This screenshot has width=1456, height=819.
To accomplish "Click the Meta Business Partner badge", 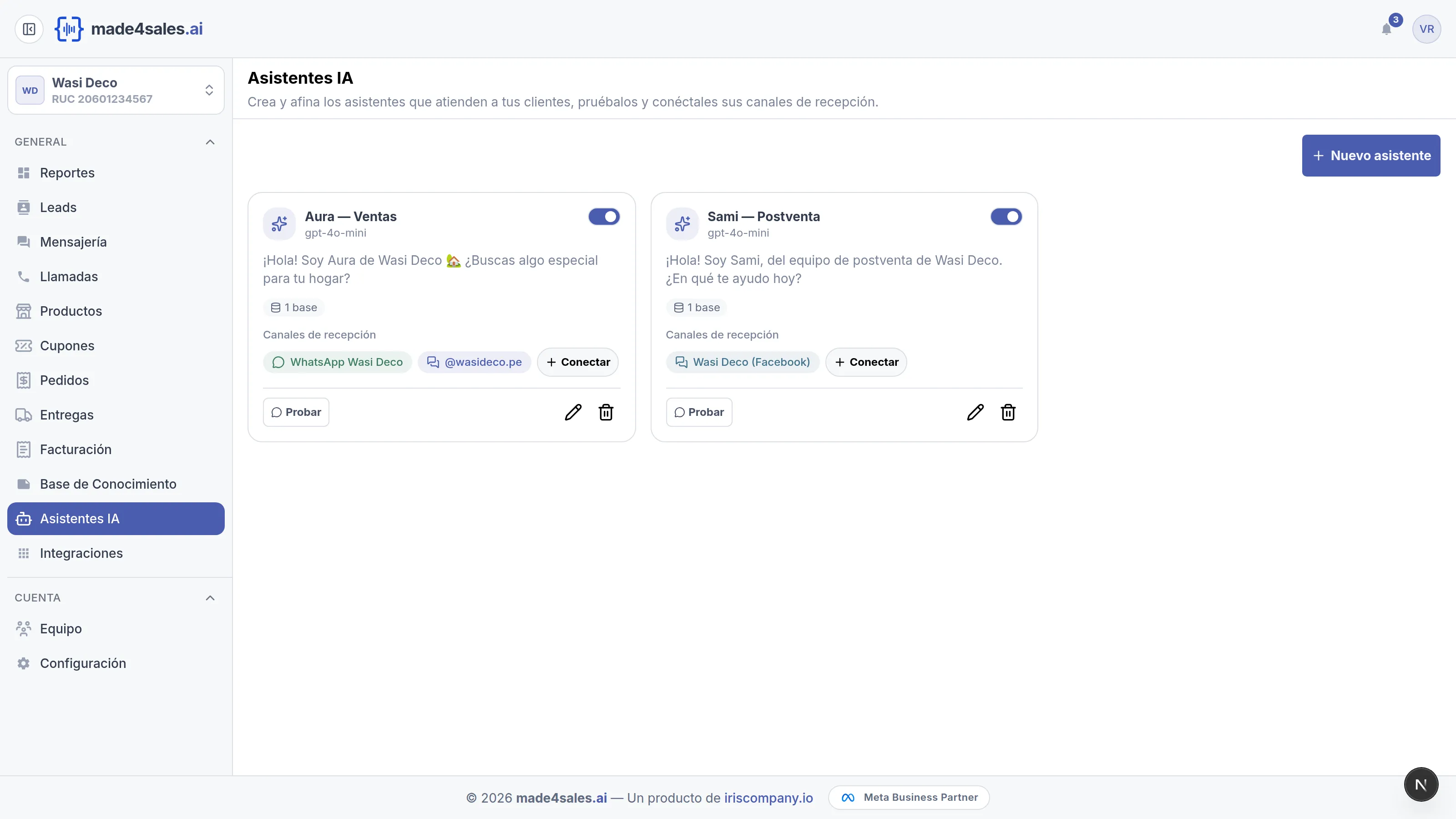I will point(909,798).
